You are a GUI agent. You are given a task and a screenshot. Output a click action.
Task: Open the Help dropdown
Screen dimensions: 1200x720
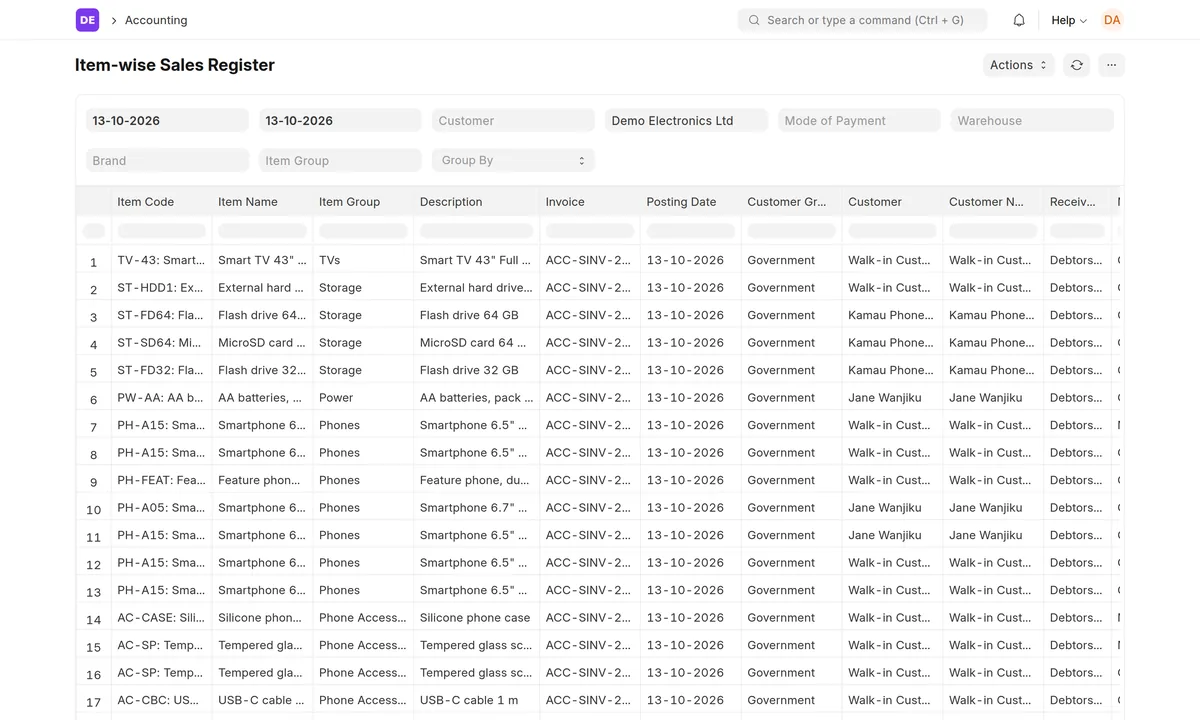[x=1069, y=20]
